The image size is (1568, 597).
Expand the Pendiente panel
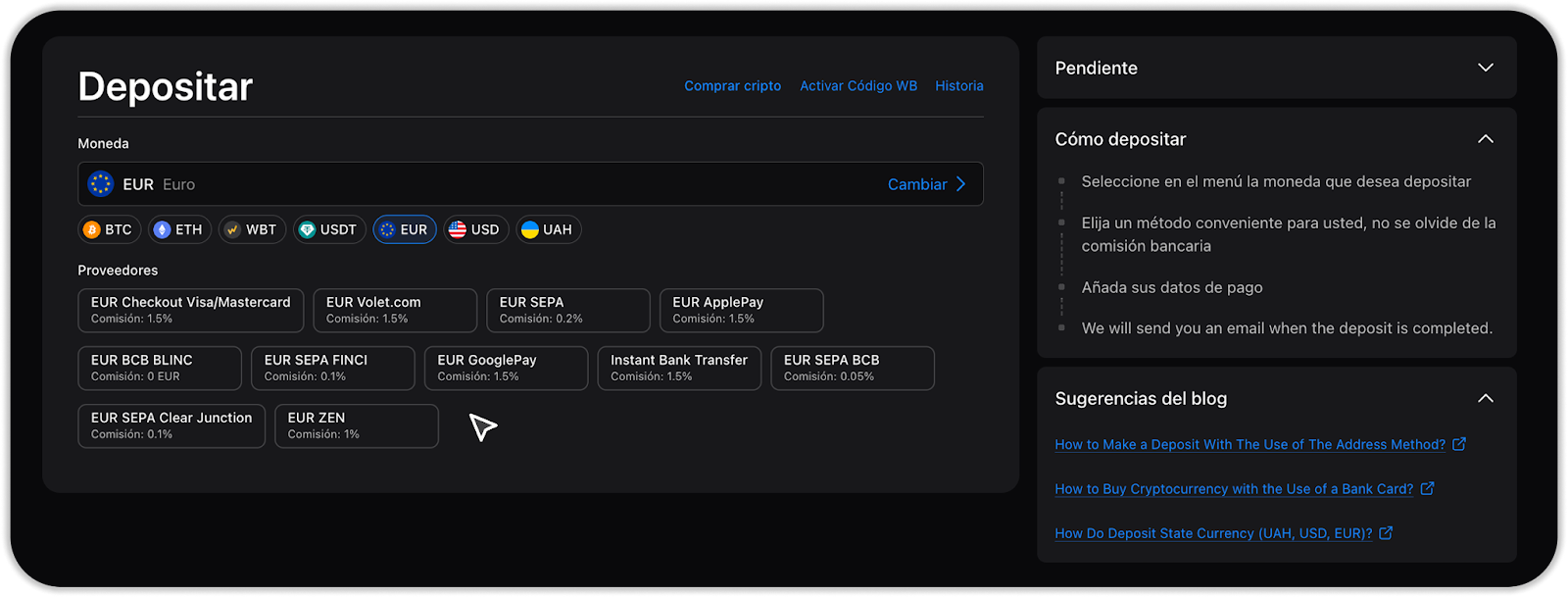coord(1485,68)
